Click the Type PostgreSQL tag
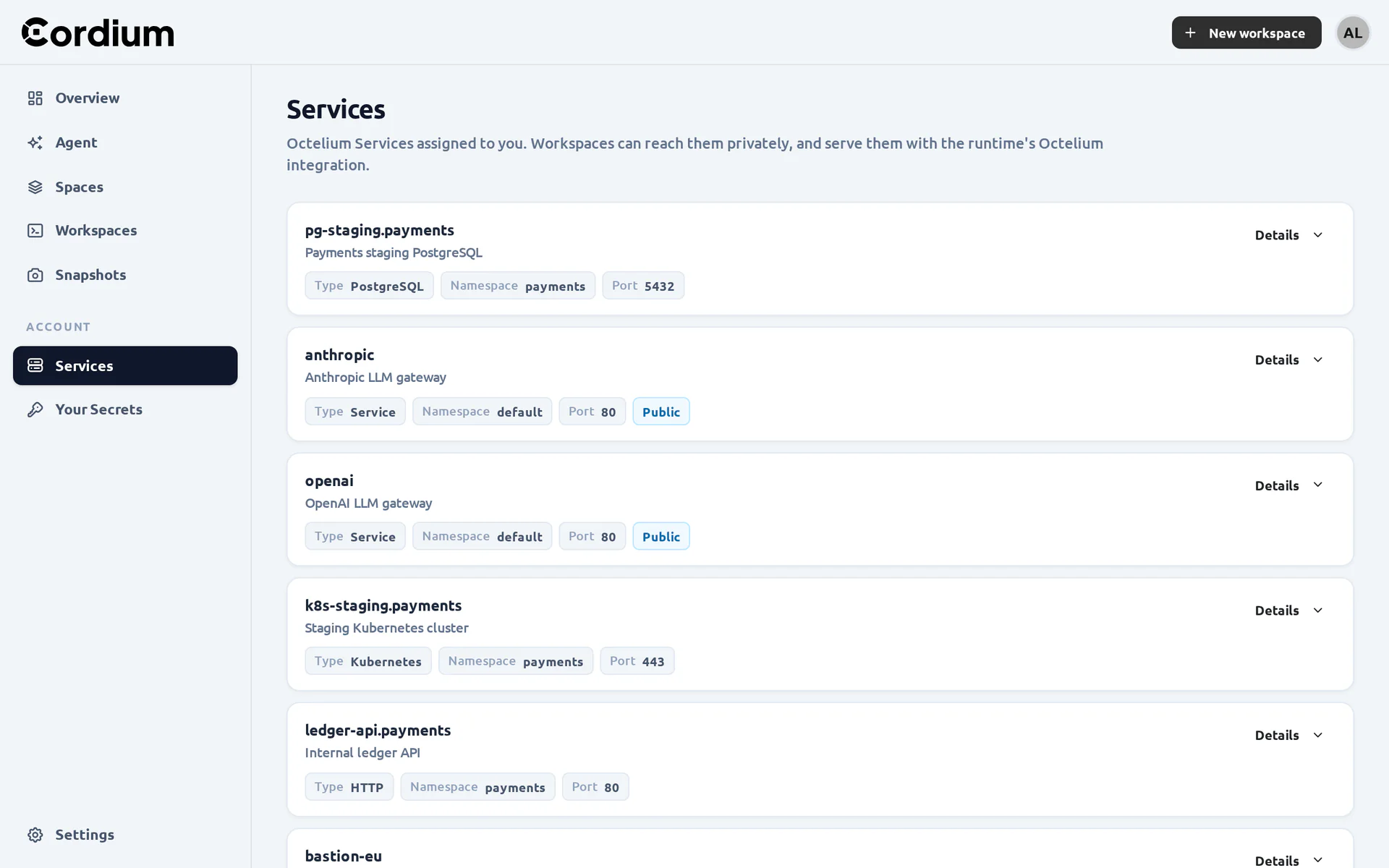The height and width of the screenshot is (868, 1389). pos(369,286)
